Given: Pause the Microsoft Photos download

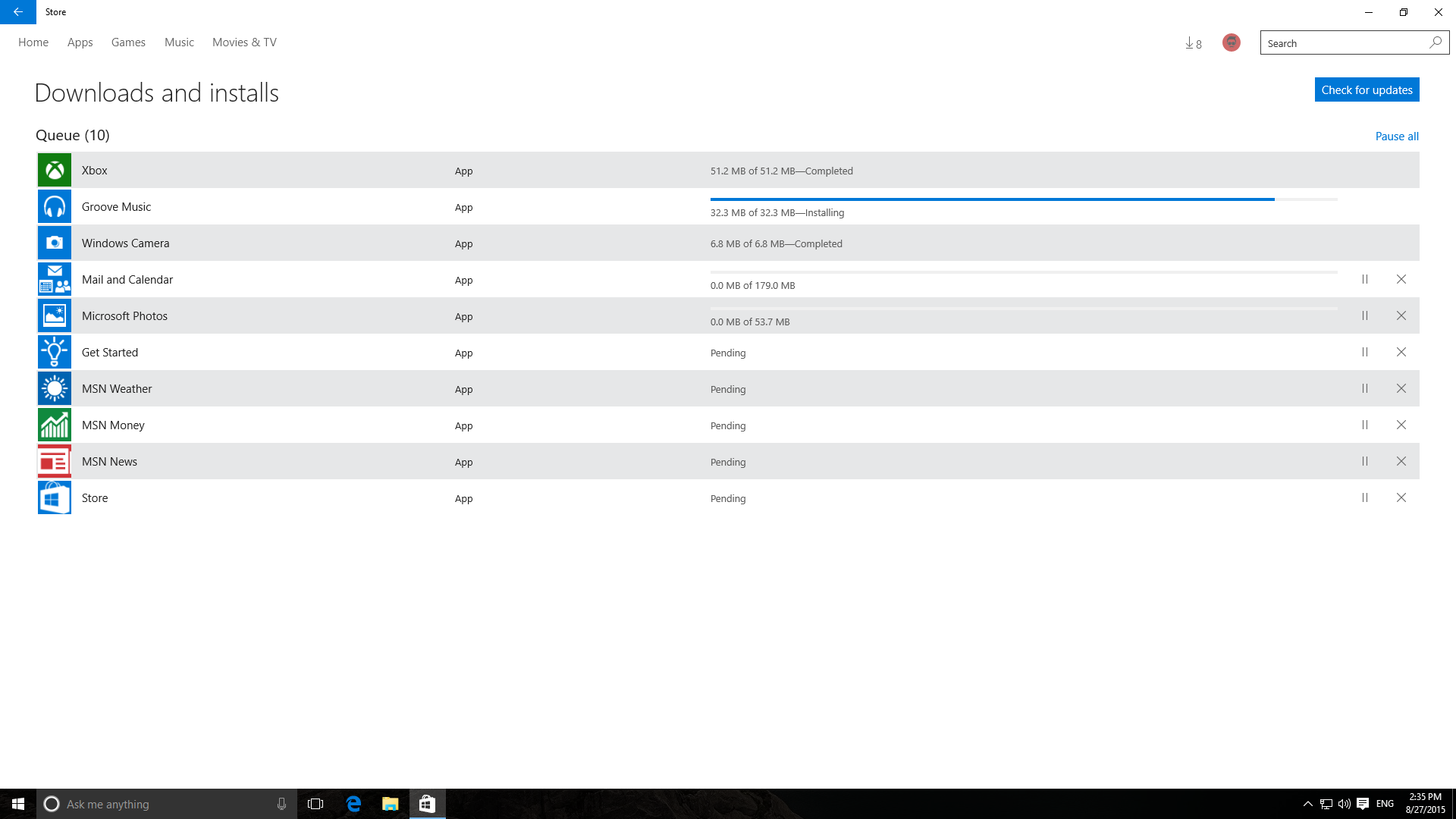Looking at the screenshot, I should (x=1365, y=315).
